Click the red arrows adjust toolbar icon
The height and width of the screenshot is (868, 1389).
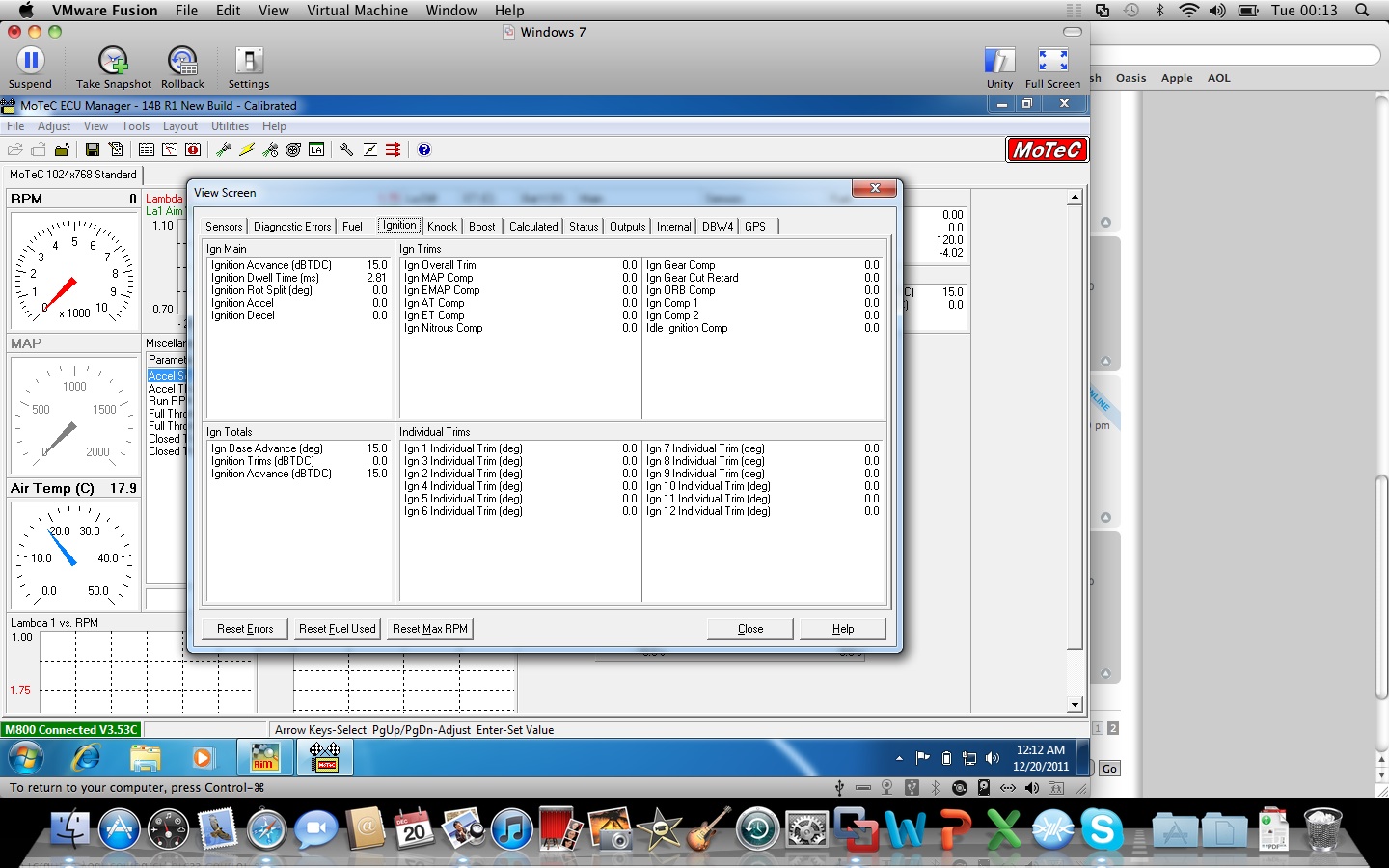pyautogui.click(x=393, y=149)
